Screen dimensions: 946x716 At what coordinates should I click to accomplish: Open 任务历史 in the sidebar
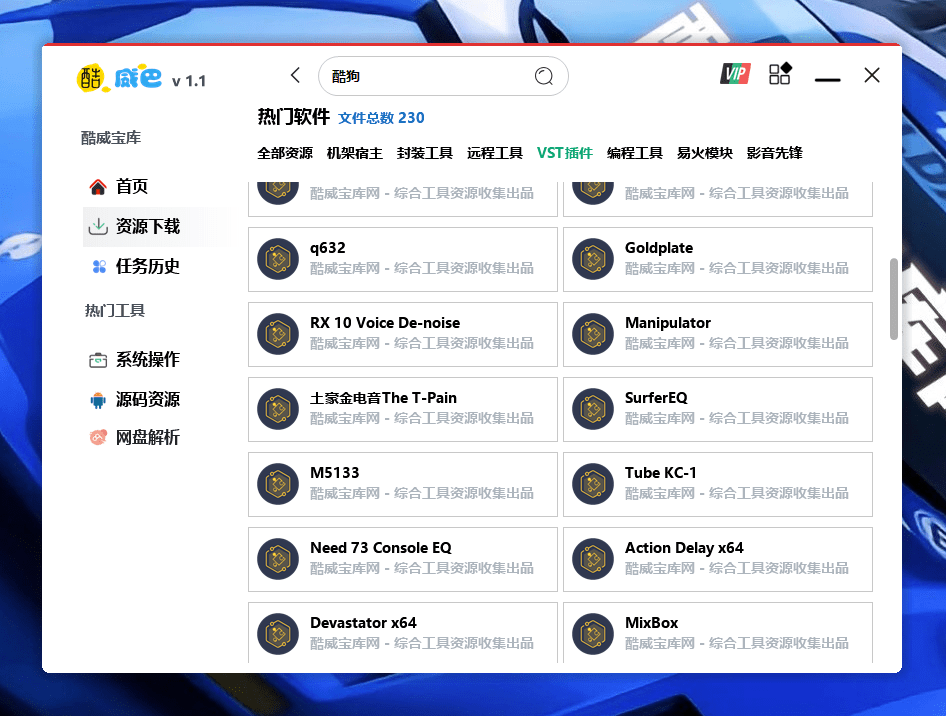tap(148, 267)
